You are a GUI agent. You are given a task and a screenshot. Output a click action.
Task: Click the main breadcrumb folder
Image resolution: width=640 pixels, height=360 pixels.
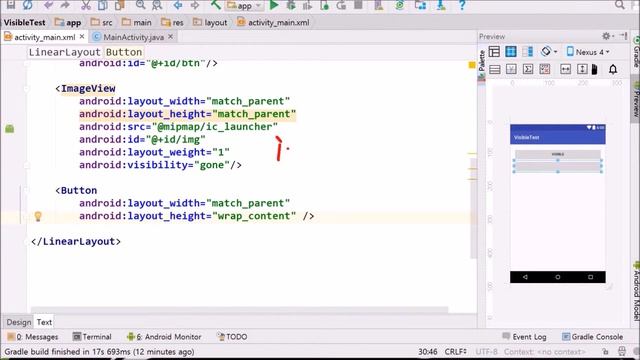[137, 22]
